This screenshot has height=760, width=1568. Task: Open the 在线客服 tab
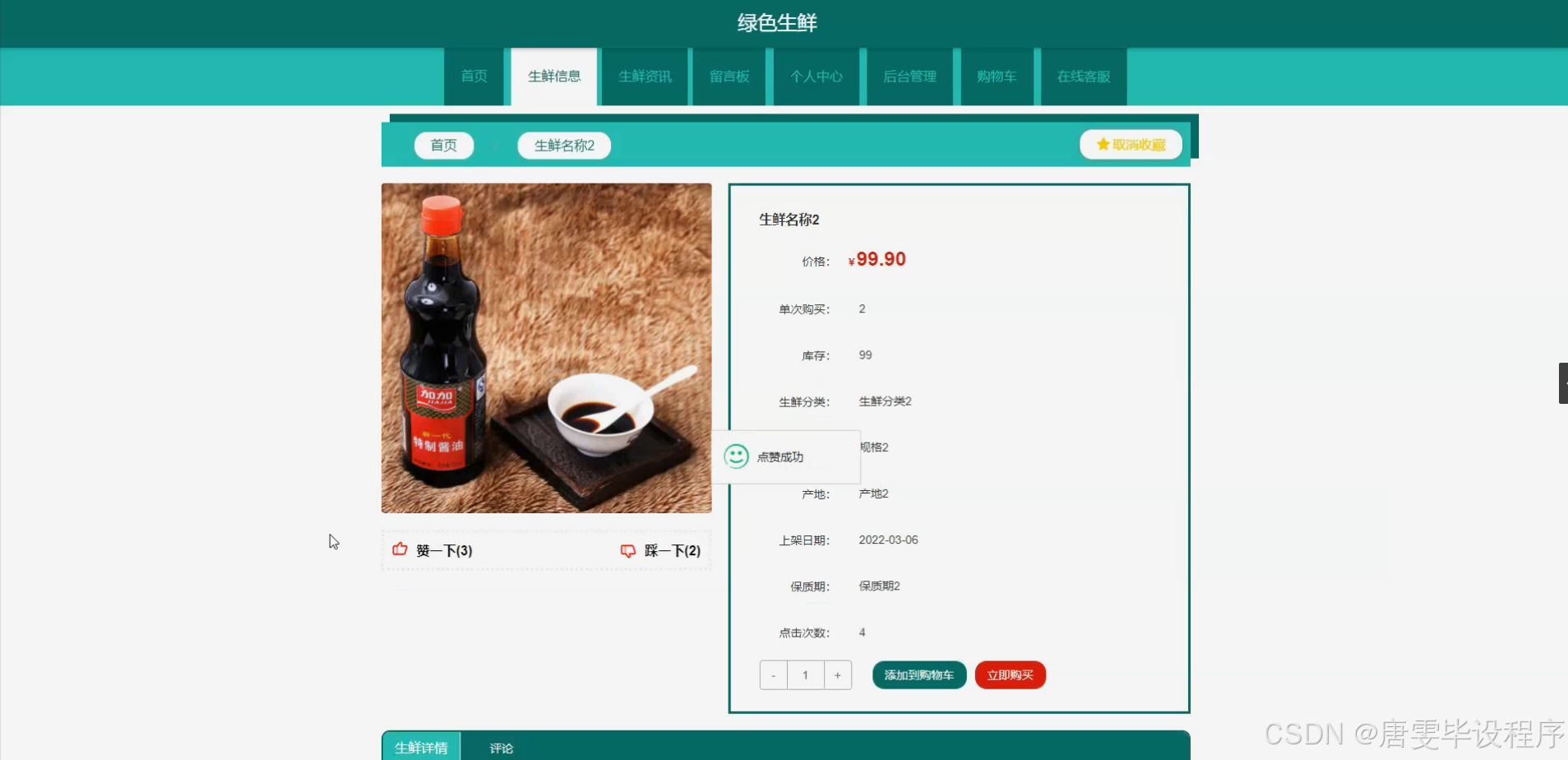1084,76
